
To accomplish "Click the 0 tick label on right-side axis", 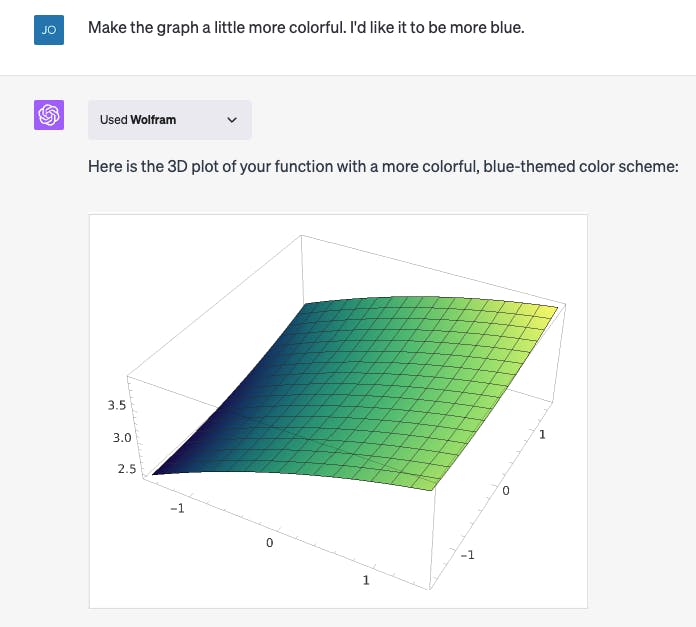I will [506, 491].
